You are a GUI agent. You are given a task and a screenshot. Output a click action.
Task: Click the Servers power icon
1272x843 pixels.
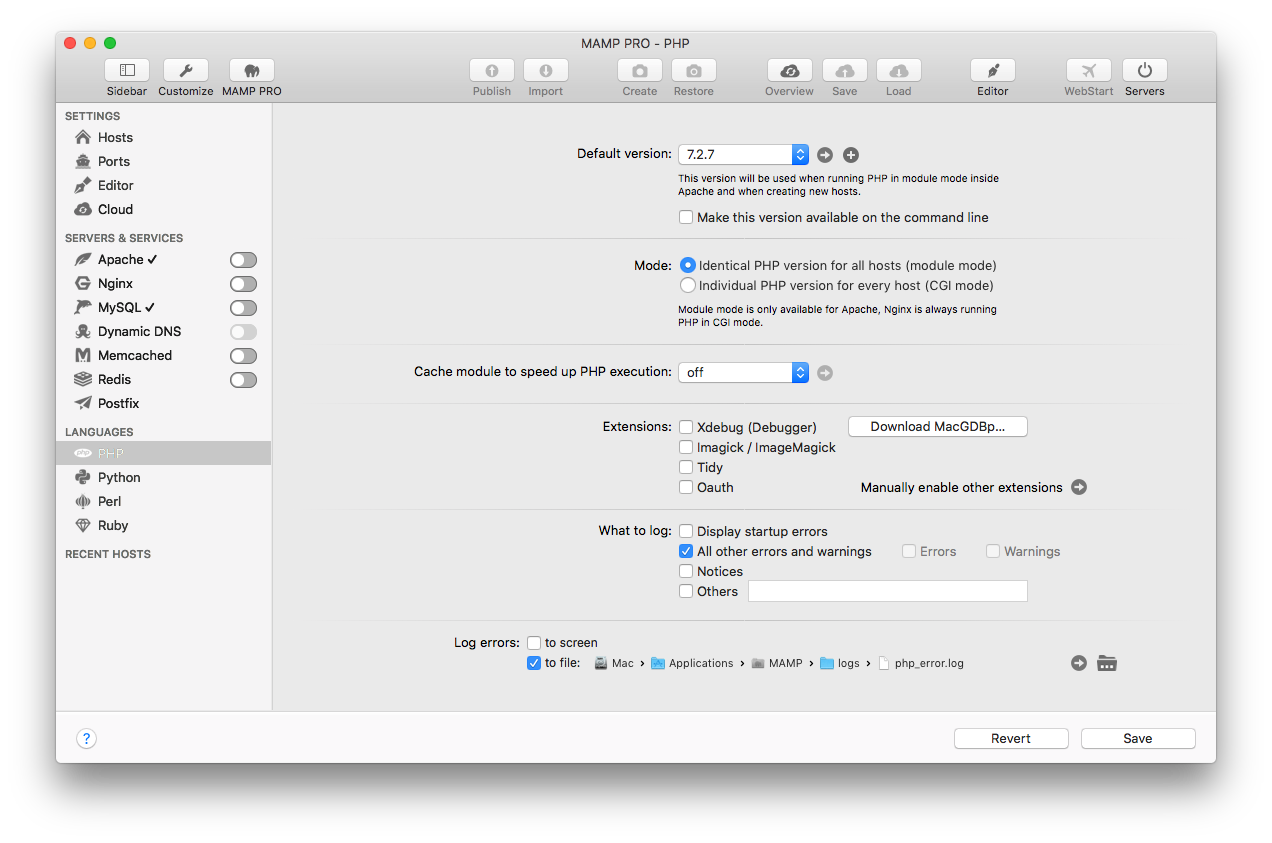(x=1144, y=71)
